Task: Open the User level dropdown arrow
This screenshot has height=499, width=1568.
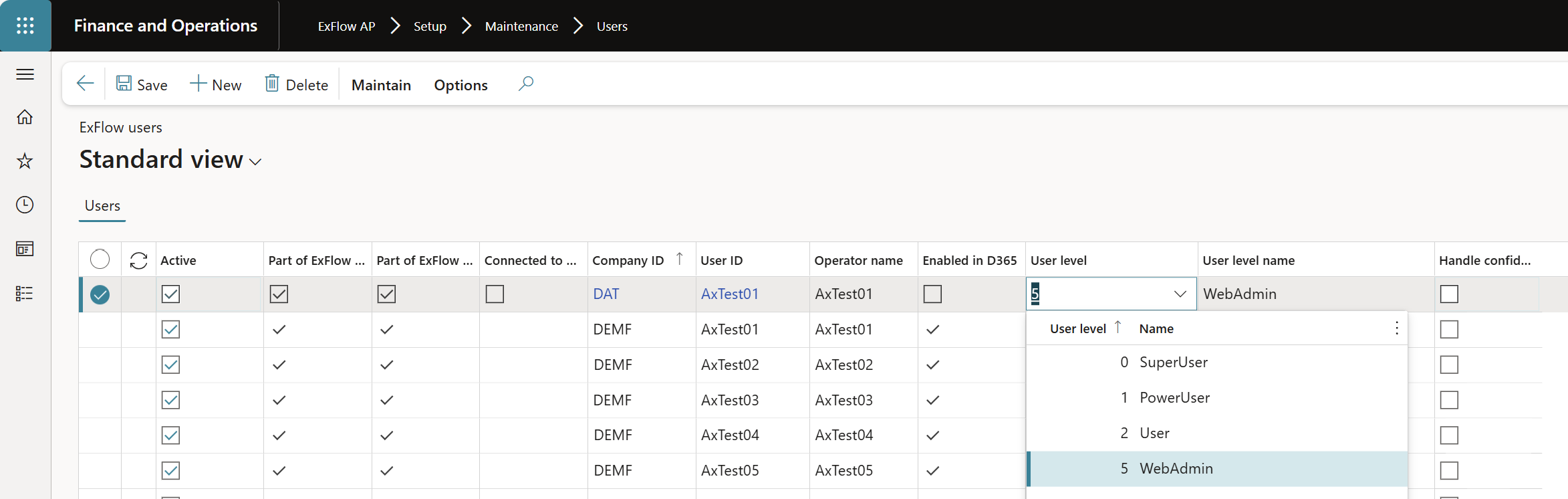Action: click(x=1180, y=294)
